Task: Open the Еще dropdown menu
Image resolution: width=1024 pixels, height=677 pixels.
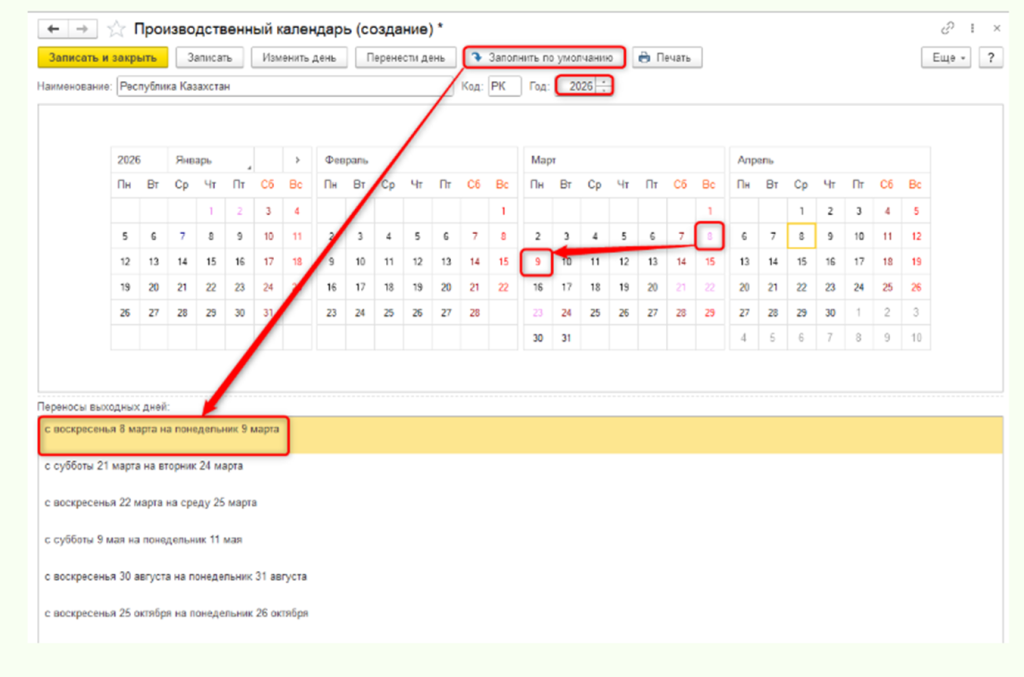Action: click(949, 58)
